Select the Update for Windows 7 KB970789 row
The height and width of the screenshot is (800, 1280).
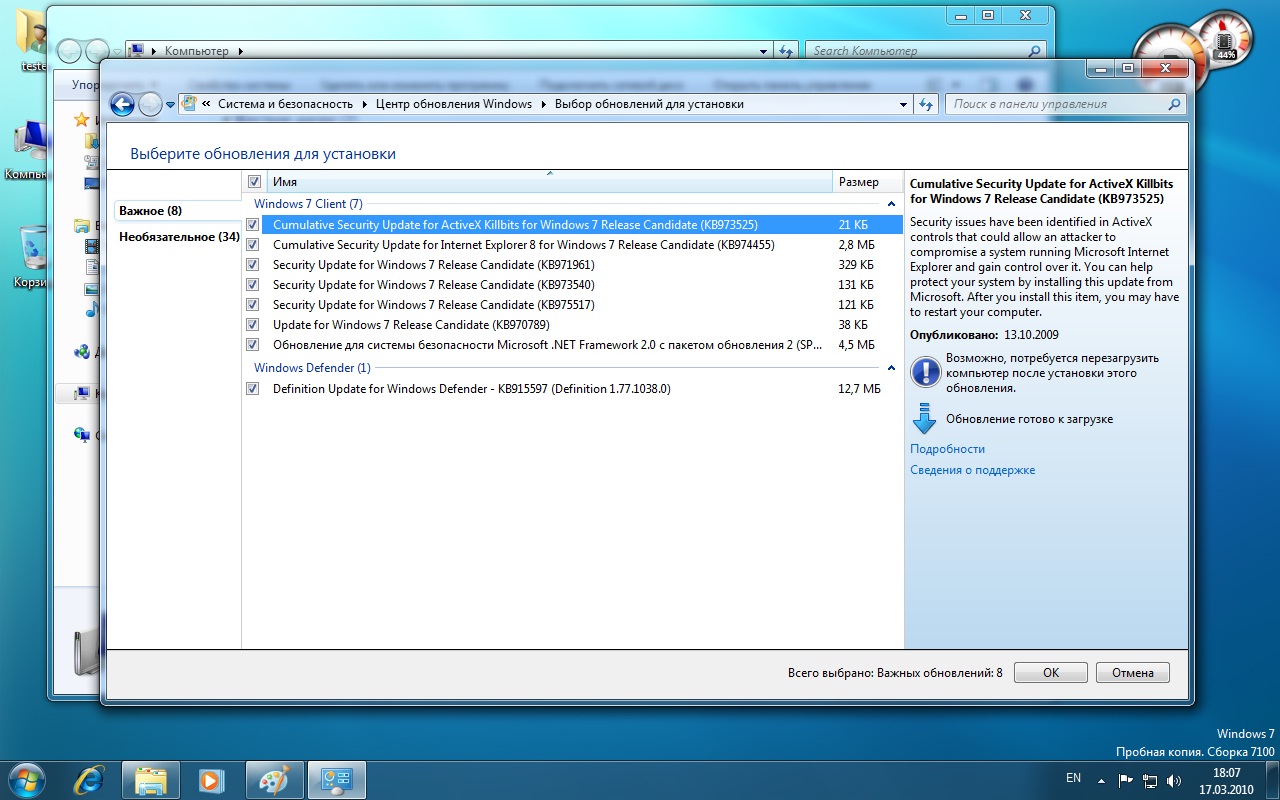click(572, 325)
